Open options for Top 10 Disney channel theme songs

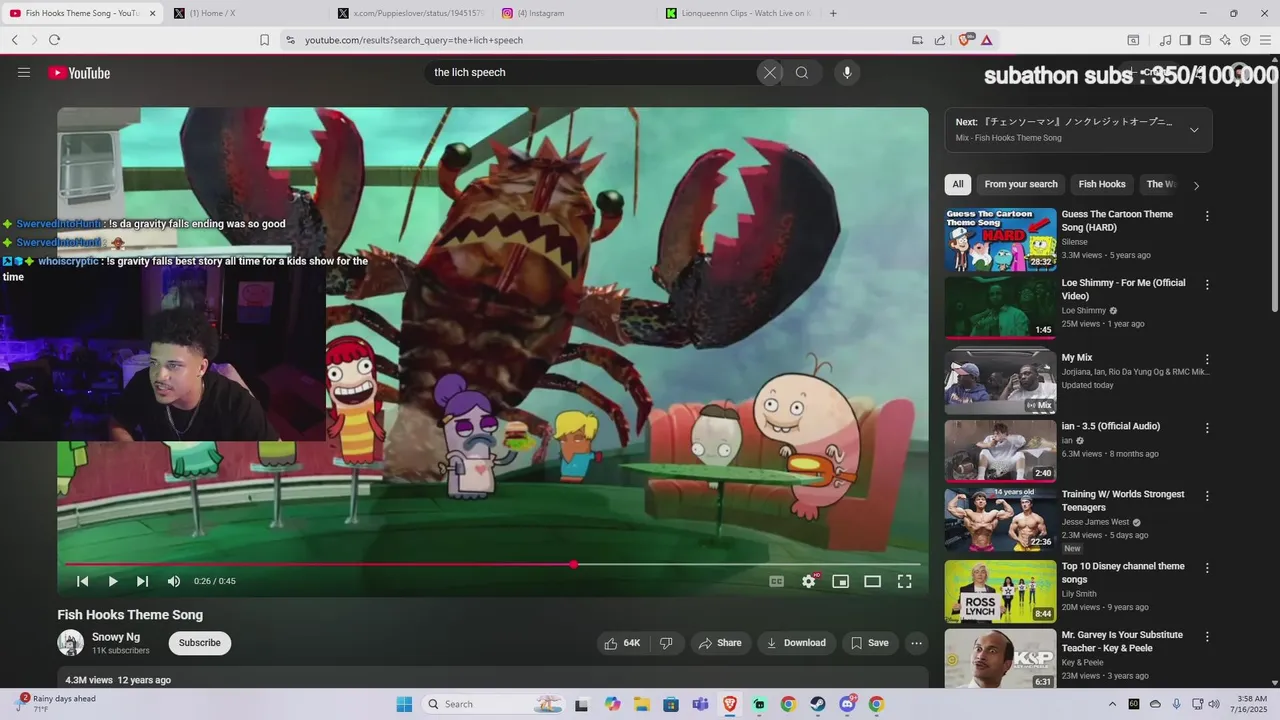(1207, 568)
